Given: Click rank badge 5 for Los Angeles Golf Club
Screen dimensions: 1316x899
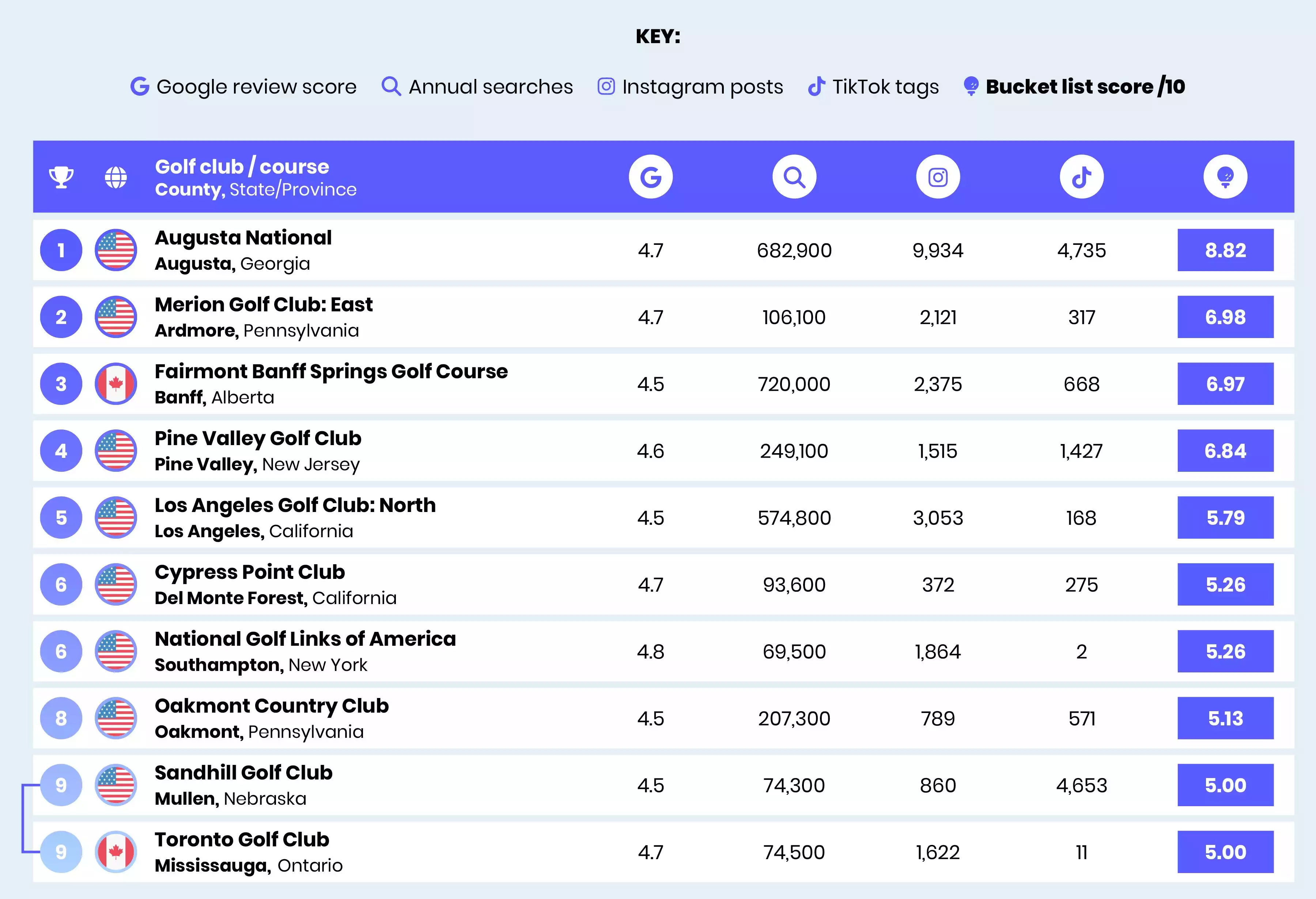Looking at the screenshot, I should [61, 517].
